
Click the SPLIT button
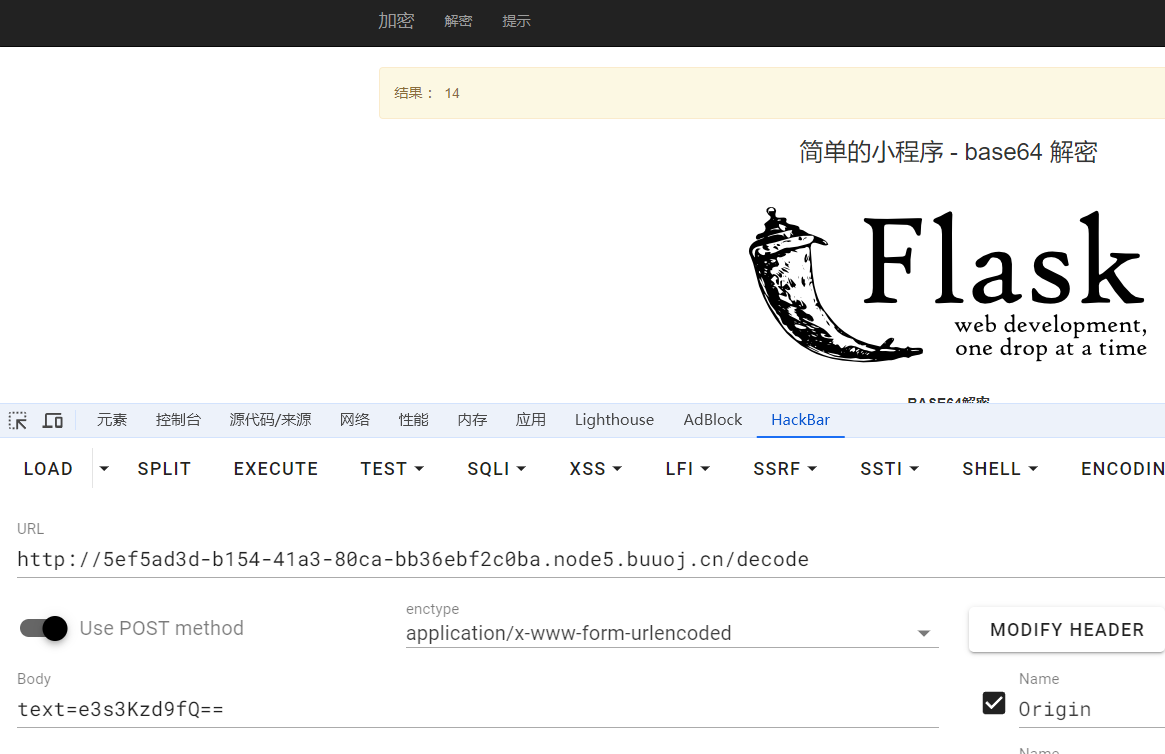pyautogui.click(x=164, y=468)
